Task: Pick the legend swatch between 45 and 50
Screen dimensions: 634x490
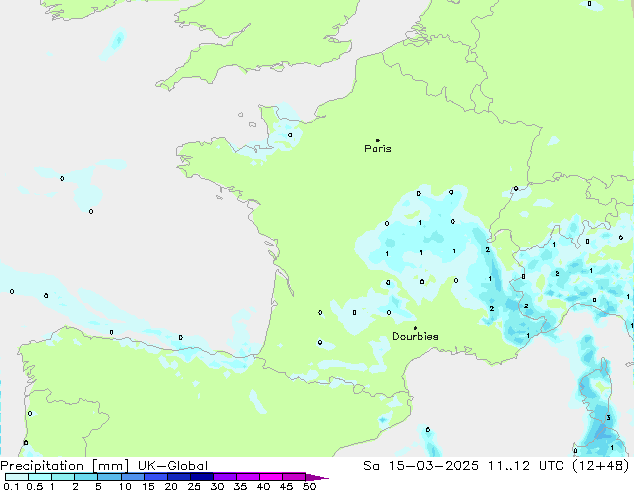Action: pyautogui.click(x=294, y=477)
